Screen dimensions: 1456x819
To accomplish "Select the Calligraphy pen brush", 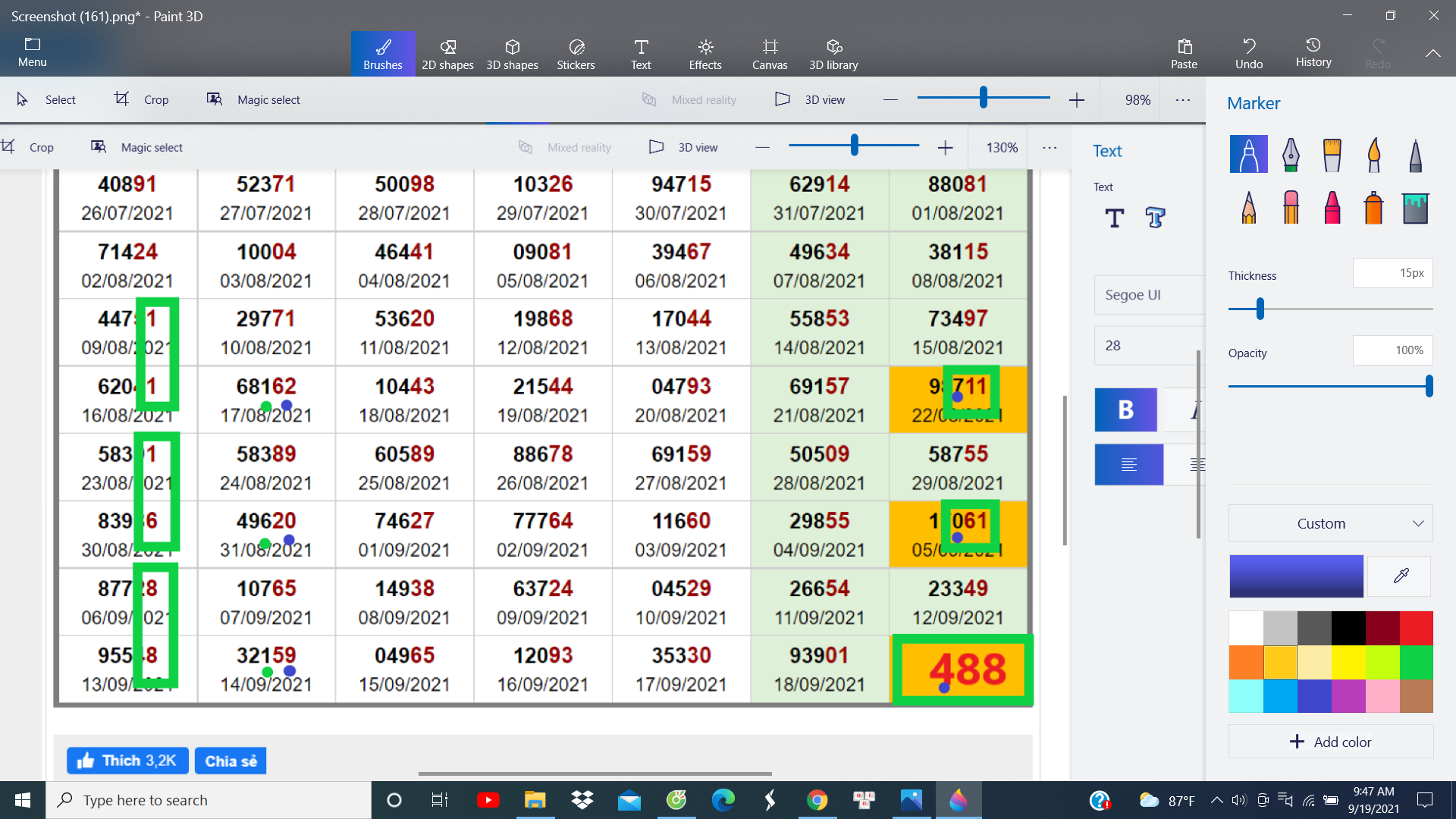I will pyautogui.click(x=1291, y=154).
